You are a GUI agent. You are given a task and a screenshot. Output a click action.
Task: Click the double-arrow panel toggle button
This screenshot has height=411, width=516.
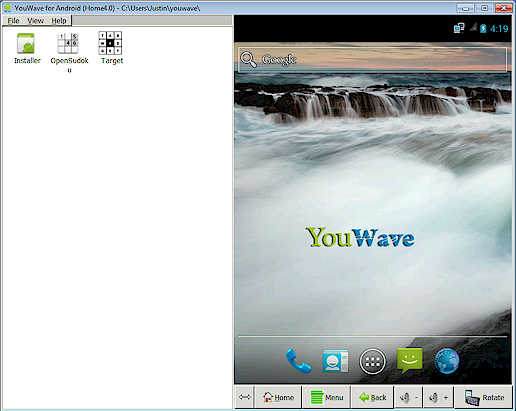click(x=245, y=397)
